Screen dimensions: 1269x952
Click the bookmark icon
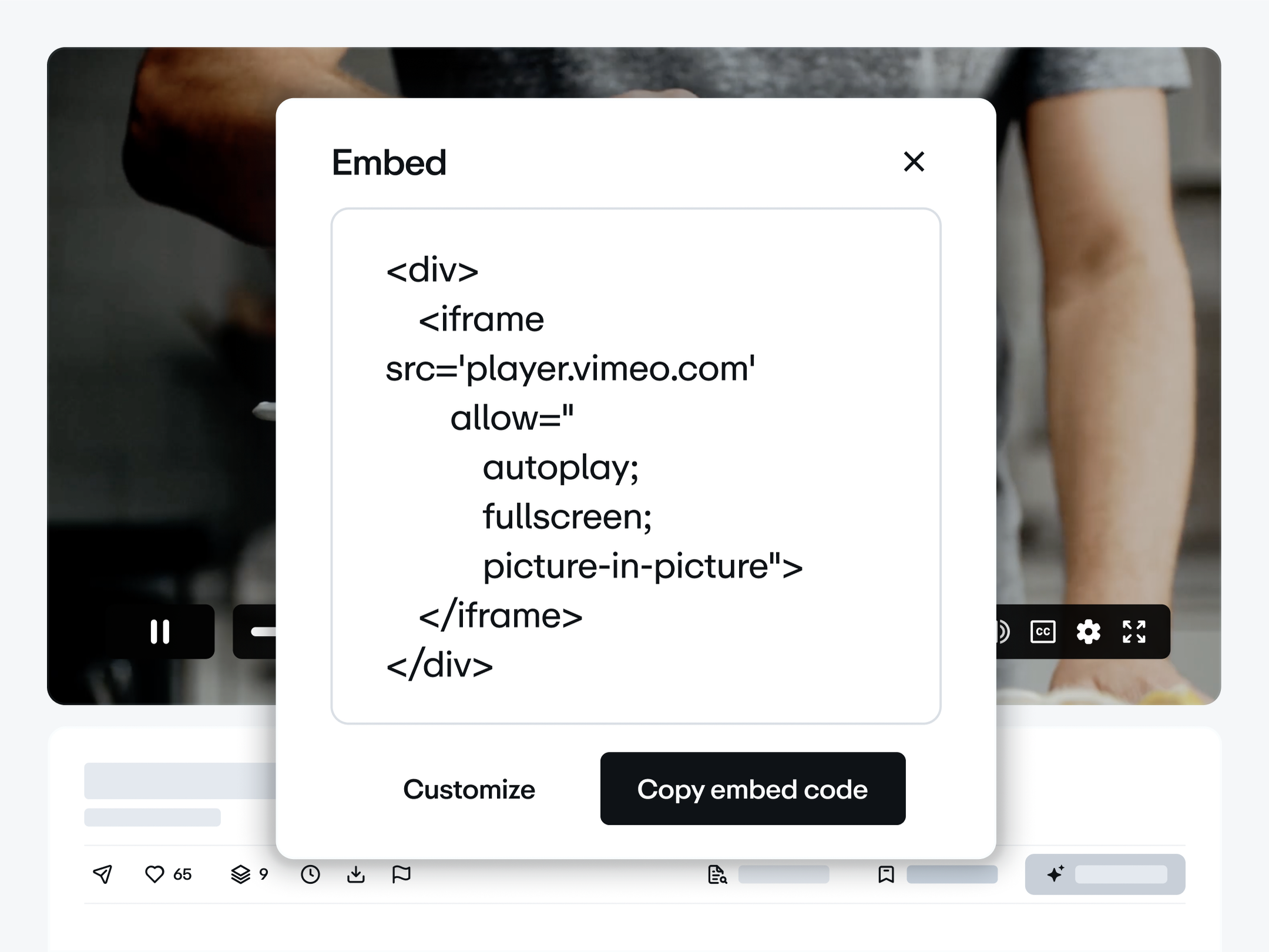tap(886, 874)
